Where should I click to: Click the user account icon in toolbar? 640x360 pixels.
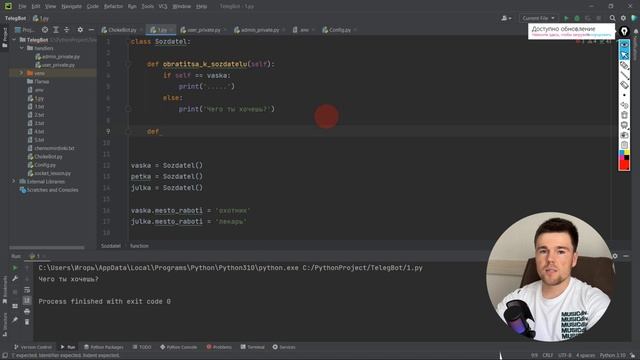506,18
